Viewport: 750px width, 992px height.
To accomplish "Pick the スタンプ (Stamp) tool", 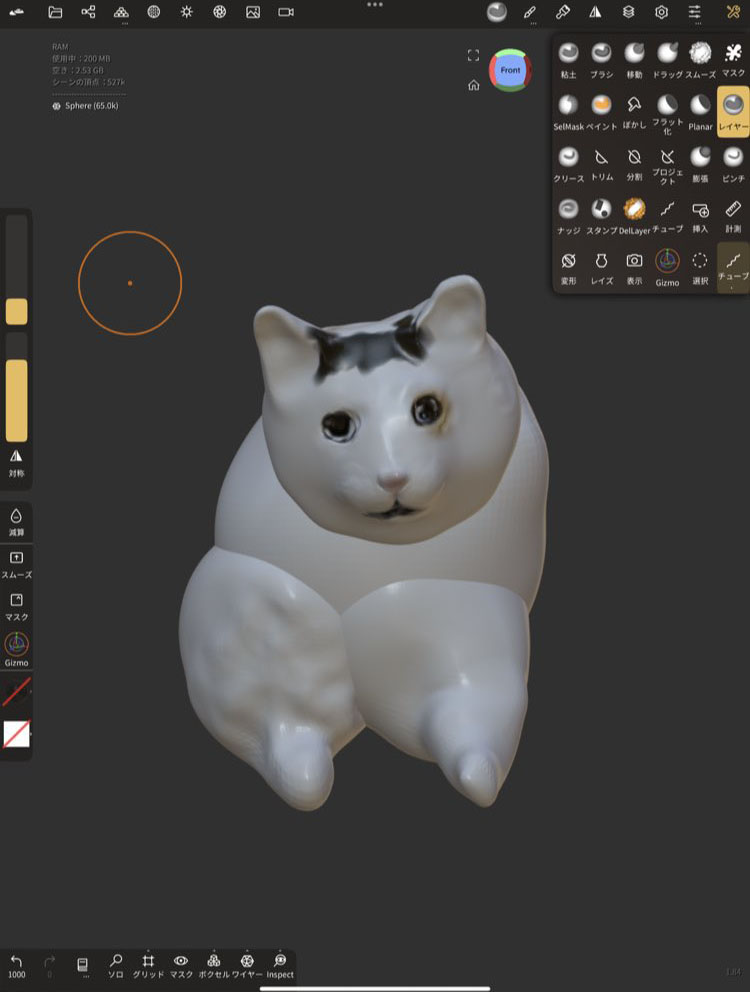I will (601, 214).
